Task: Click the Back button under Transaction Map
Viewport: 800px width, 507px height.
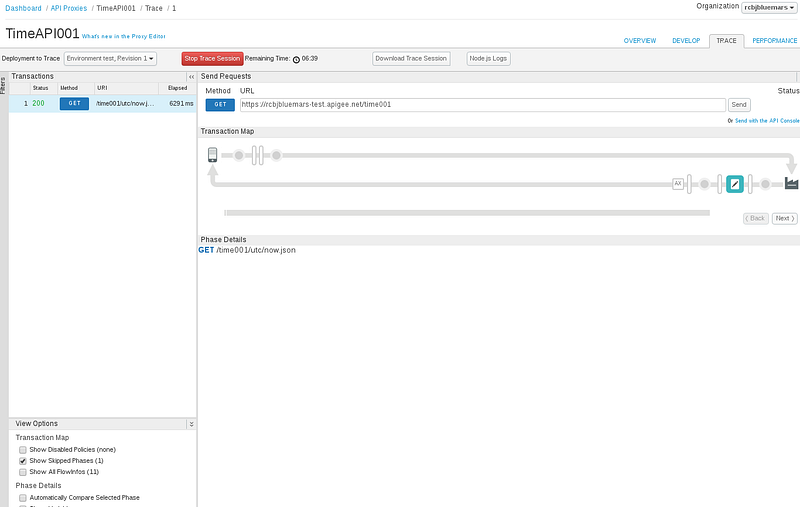Action: pos(756,218)
